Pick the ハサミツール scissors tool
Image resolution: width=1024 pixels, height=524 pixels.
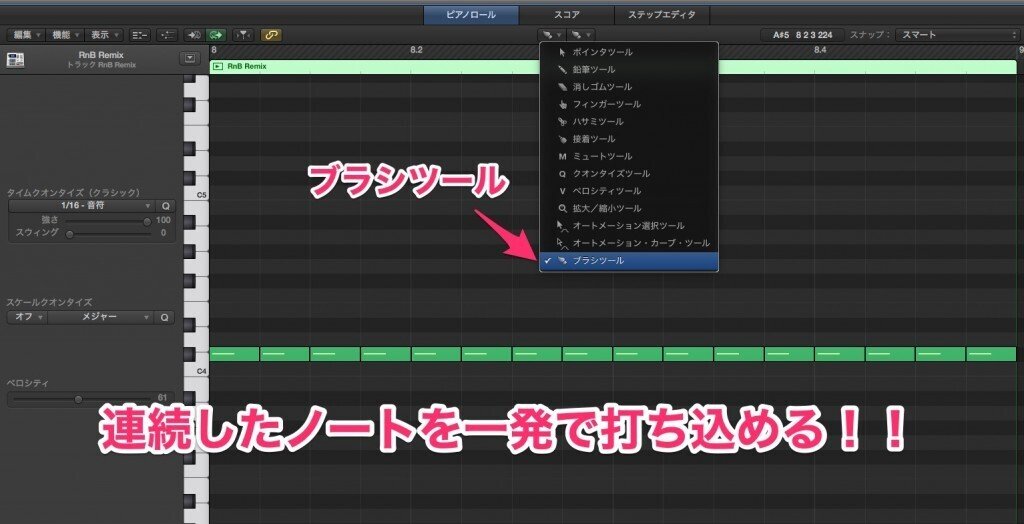[629, 122]
